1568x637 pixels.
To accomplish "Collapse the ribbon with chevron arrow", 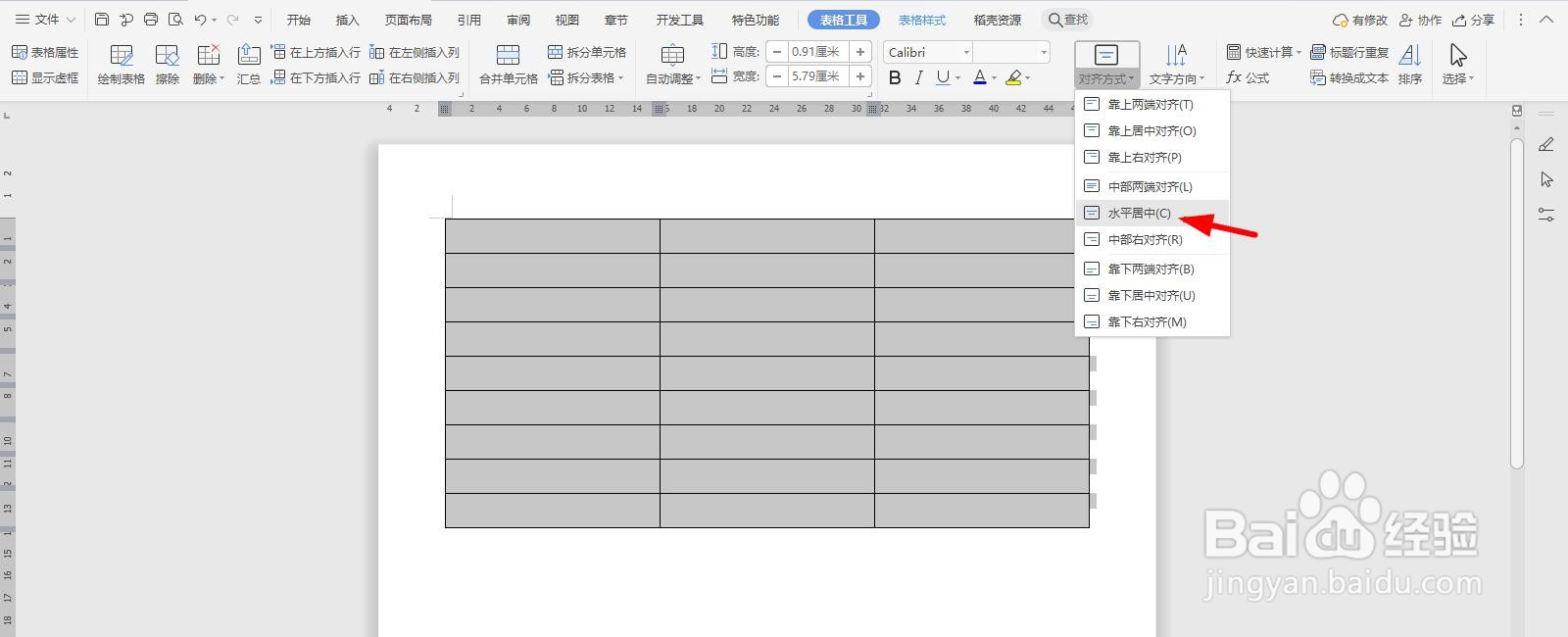I will click(1547, 20).
